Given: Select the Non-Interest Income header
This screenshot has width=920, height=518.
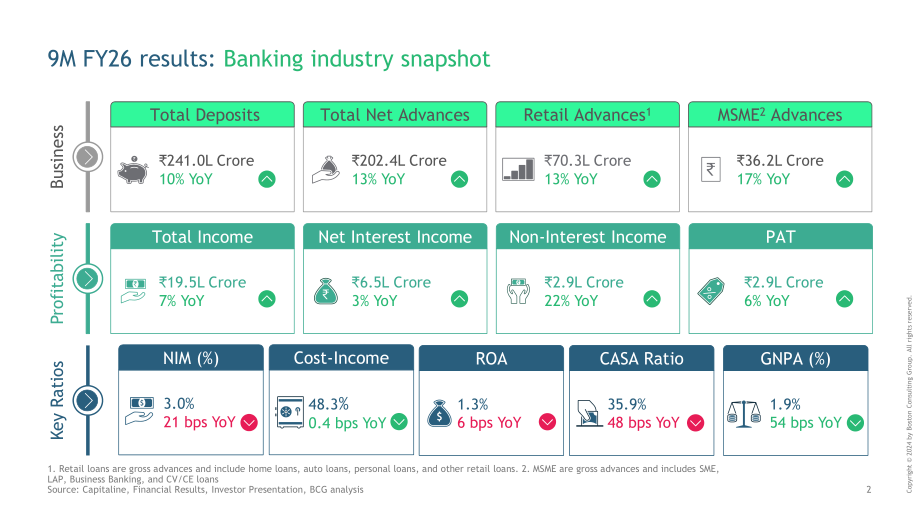Looking at the screenshot, I should click(587, 236).
